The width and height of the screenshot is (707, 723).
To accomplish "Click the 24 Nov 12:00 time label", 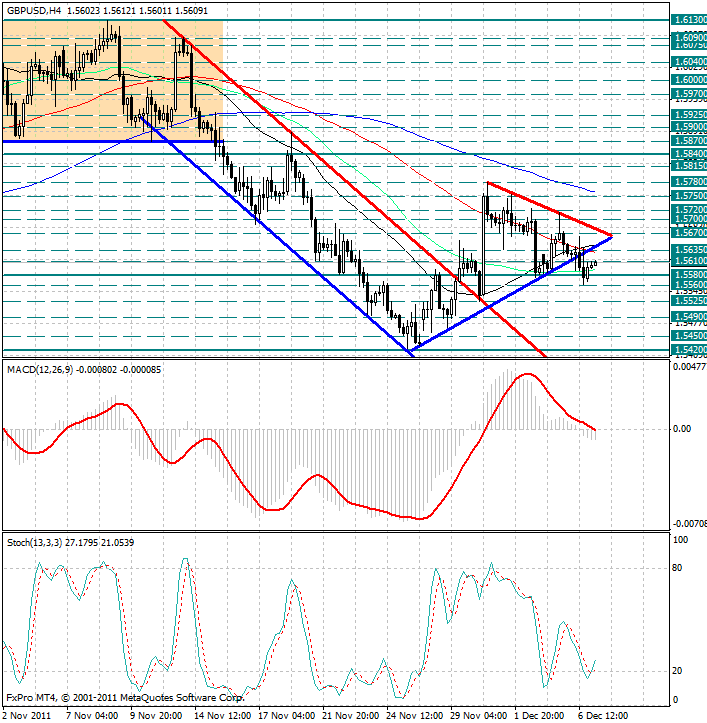I will pos(415,716).
